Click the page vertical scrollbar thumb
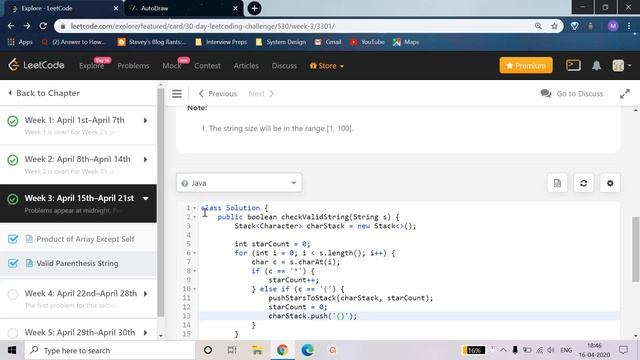The width and height of the screenshot is (640, 360). 636,249
